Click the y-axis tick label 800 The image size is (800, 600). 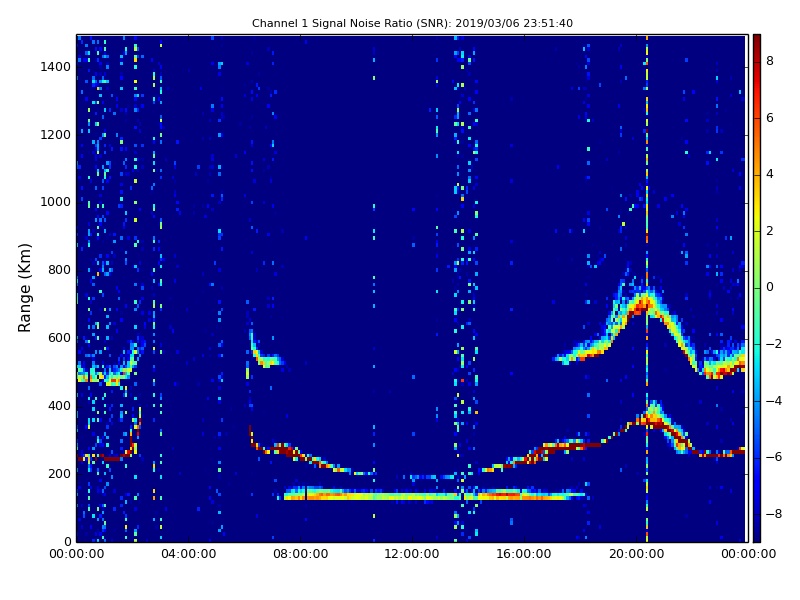(x=59, y=270)
